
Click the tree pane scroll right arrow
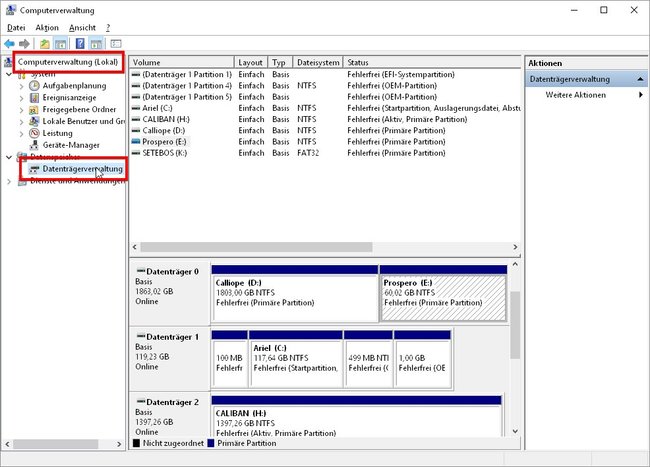(119, 444)
